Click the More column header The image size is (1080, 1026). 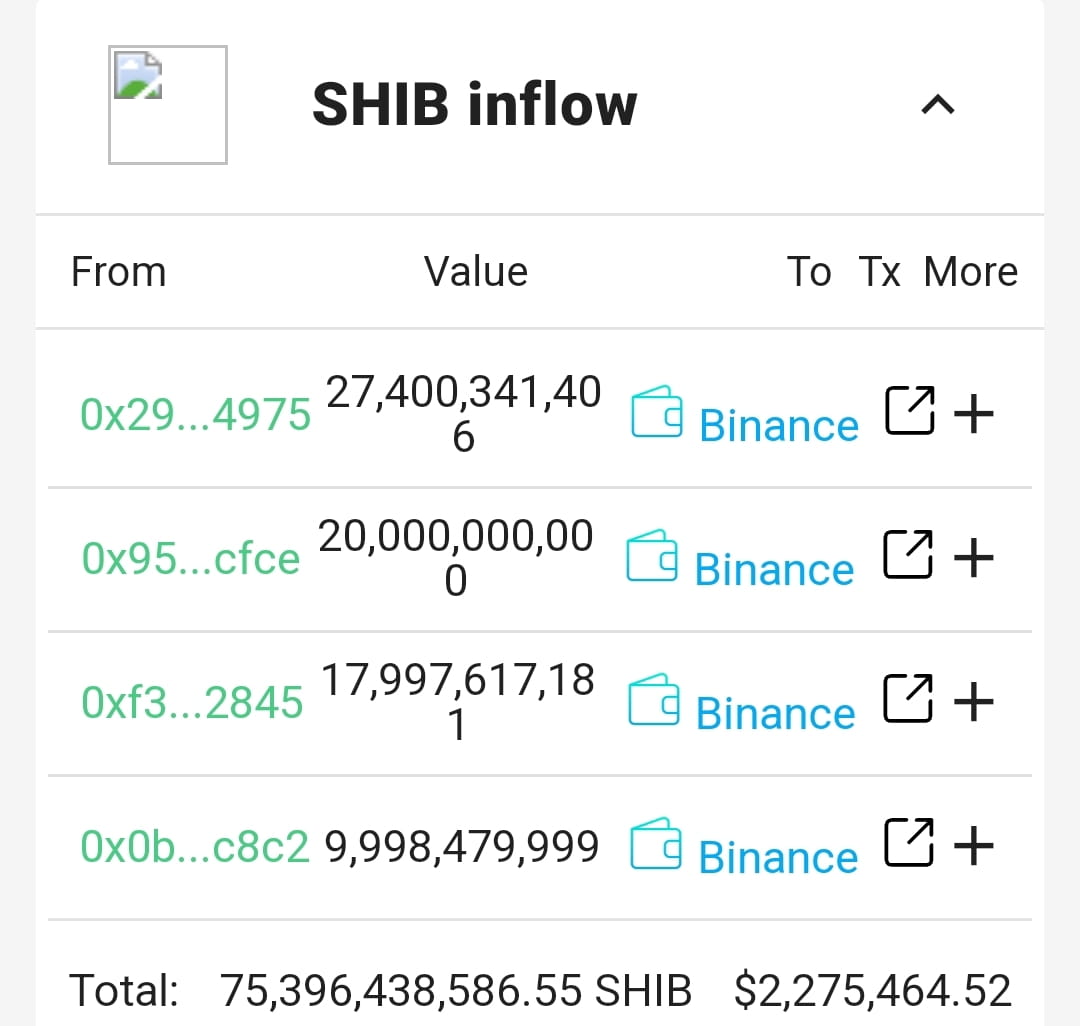[970, 271]
